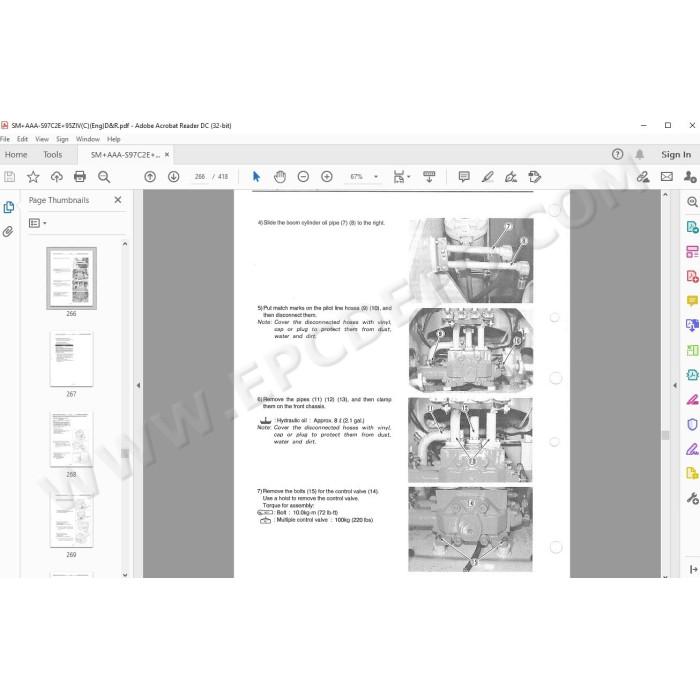
Task: Open thumbnail options dropdown
Action: point(38,223)
